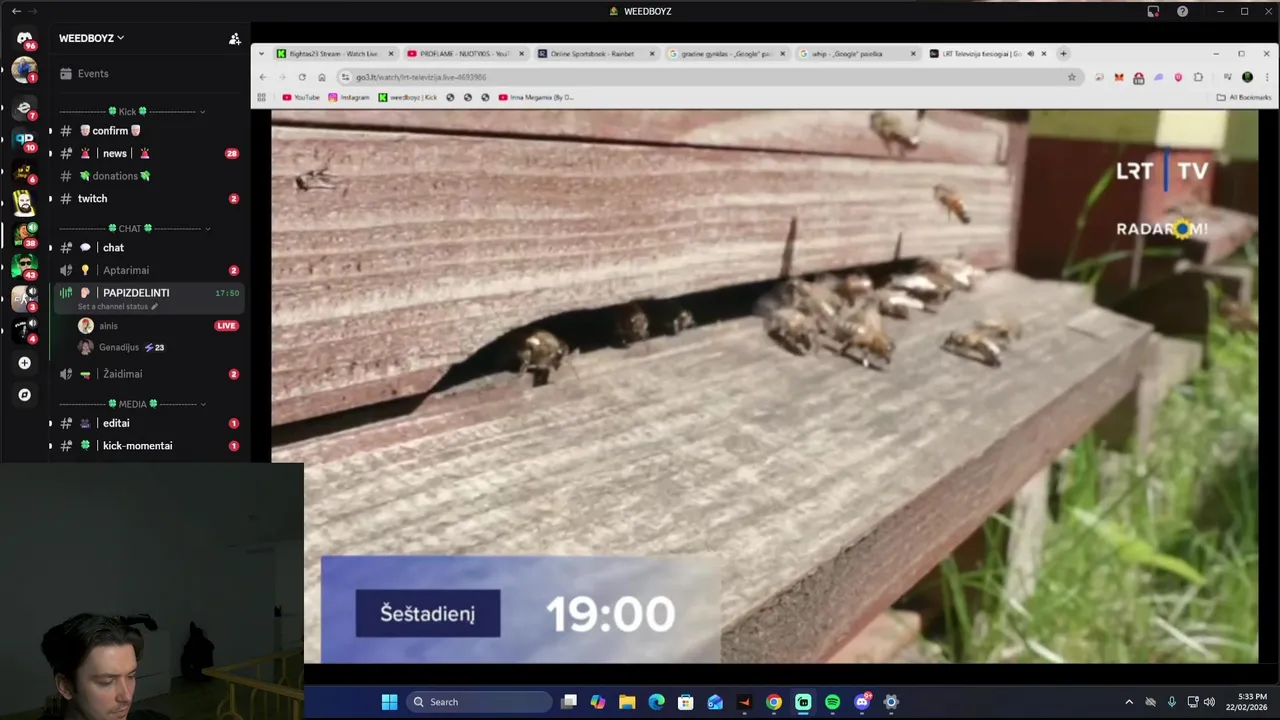Show hidden system tray icons chevron

point(1129,702)
